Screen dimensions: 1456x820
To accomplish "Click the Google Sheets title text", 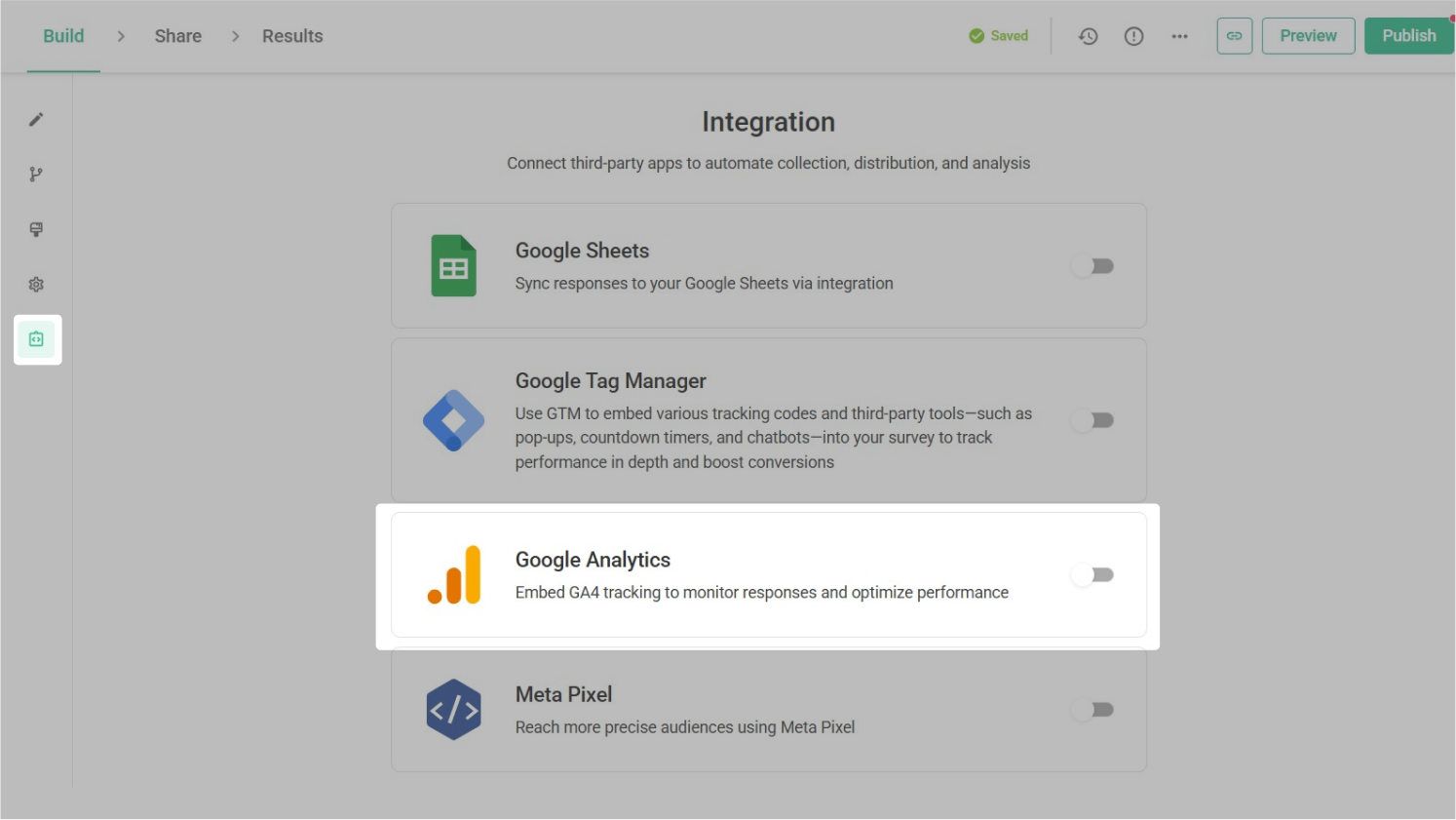I will [582, 251].
